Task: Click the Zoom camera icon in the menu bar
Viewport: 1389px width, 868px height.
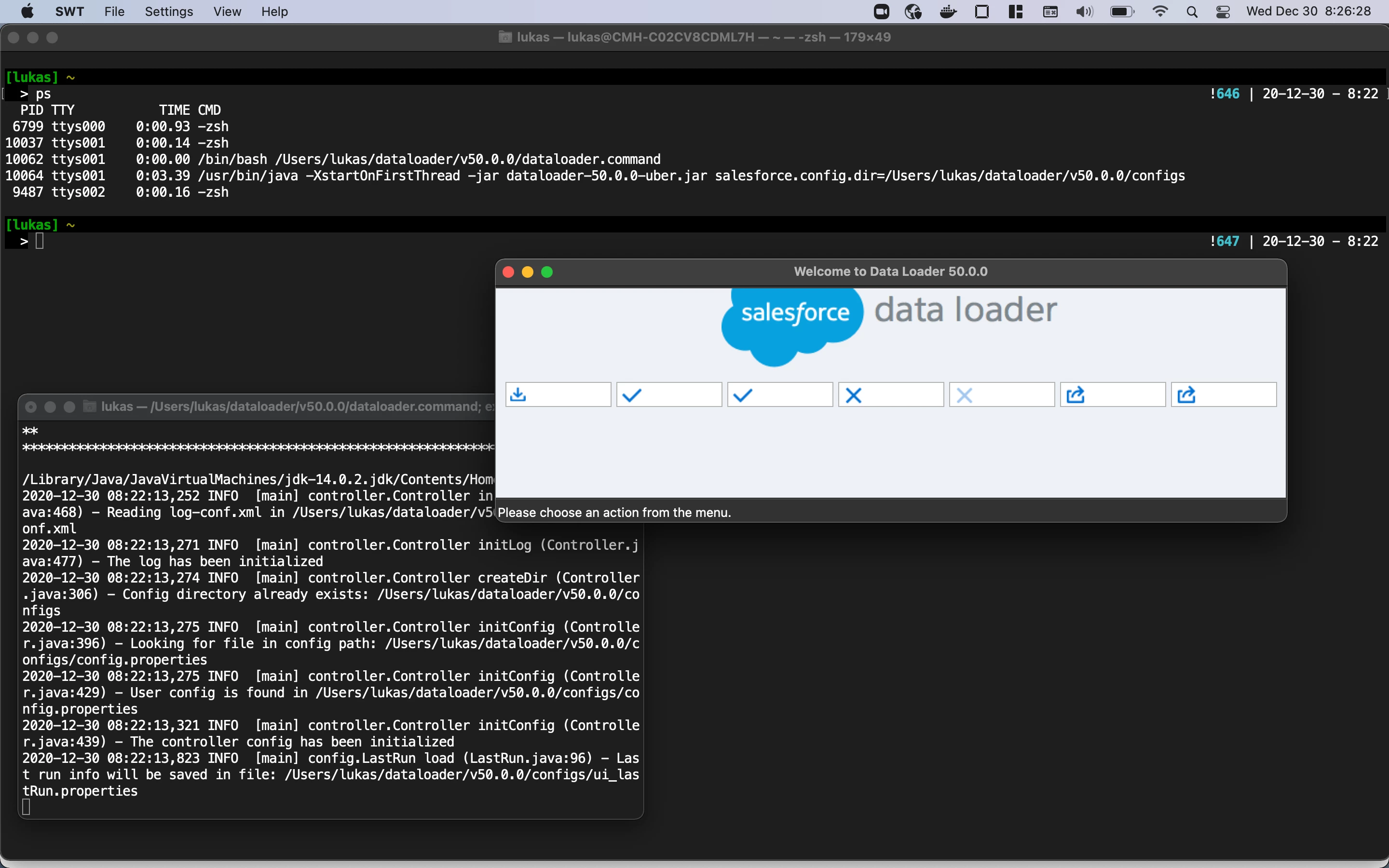Action: click(x=881, y=12)
